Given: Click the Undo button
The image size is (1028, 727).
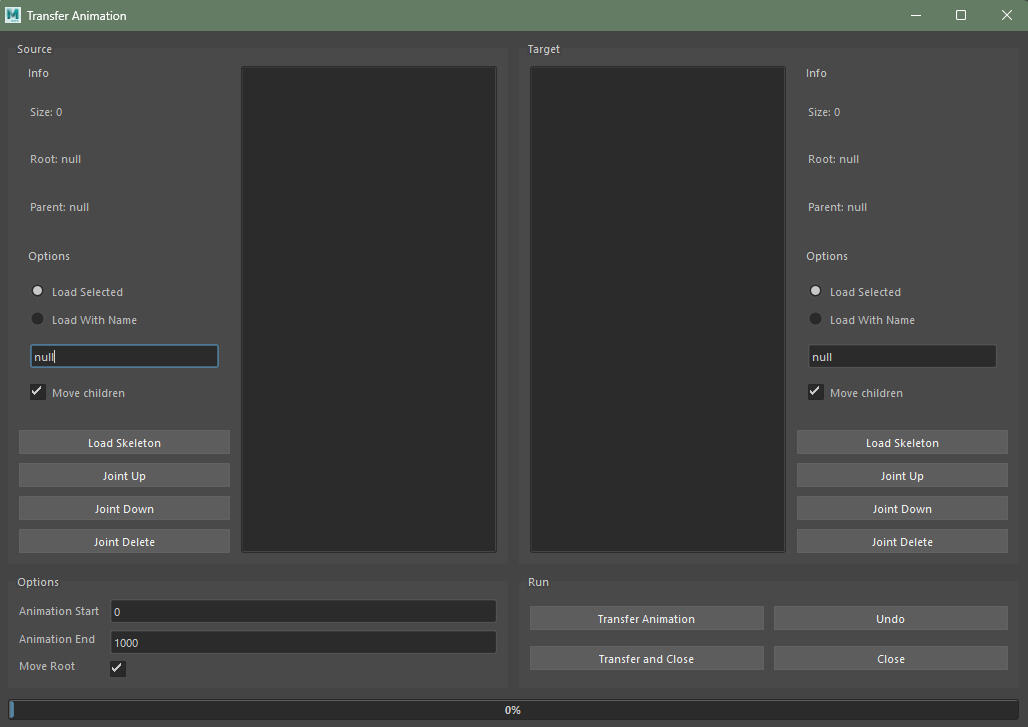Looking at the screenshot, I should 890,619.
